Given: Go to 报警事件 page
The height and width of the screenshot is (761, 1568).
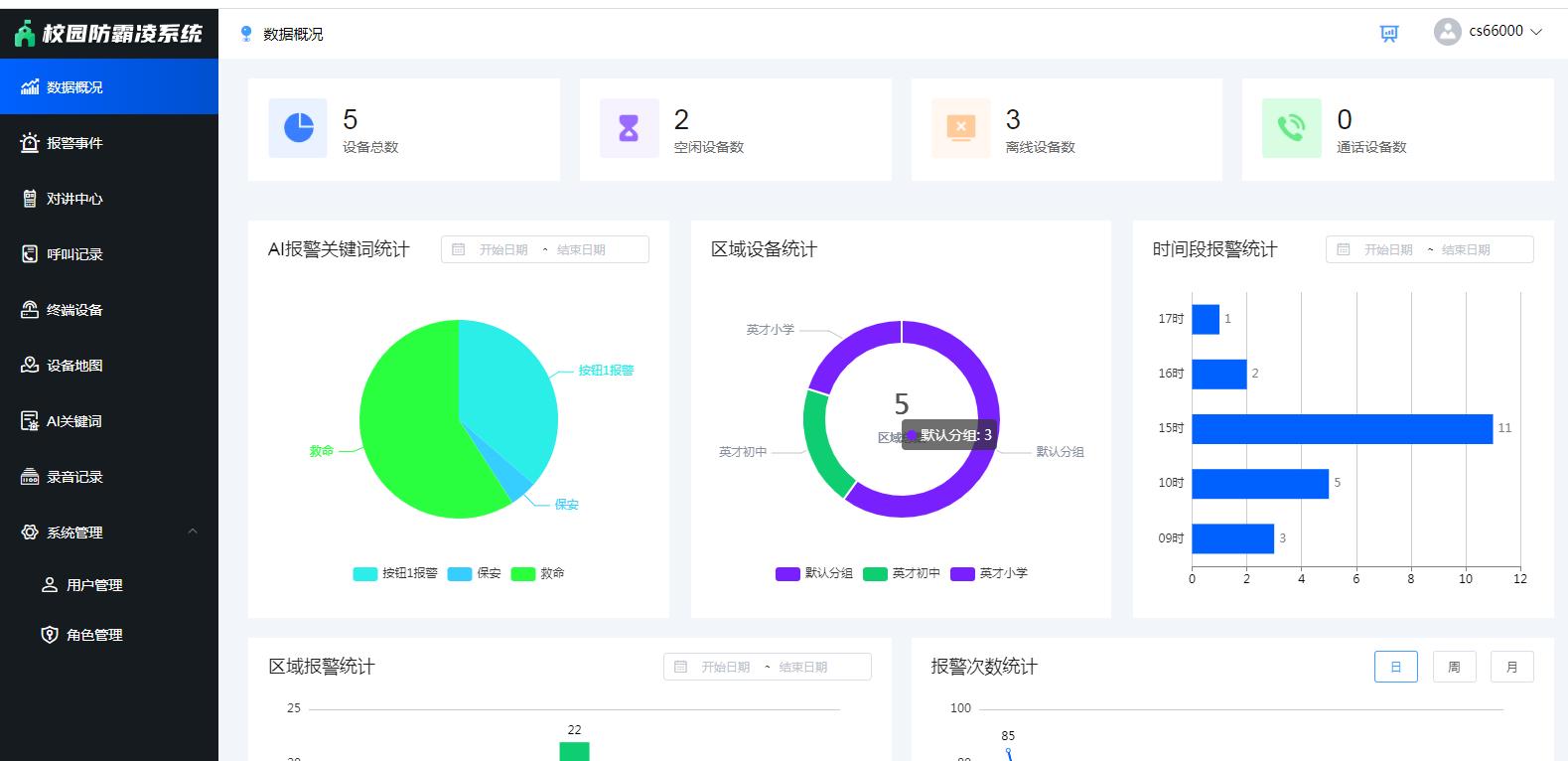Looking at the screenshot, I should [x=109, y=143].
